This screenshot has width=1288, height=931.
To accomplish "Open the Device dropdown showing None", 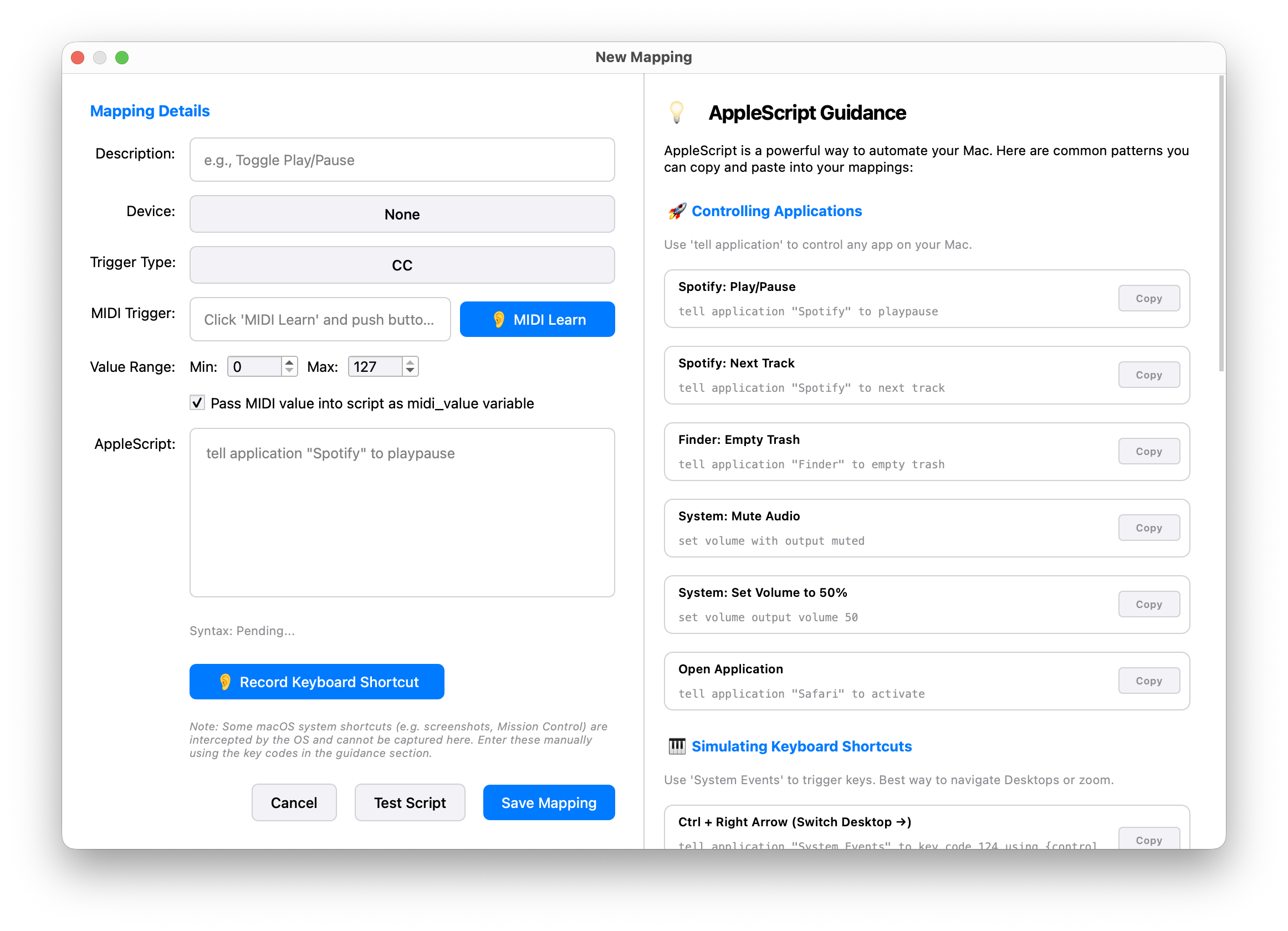I will coord(401,214).
